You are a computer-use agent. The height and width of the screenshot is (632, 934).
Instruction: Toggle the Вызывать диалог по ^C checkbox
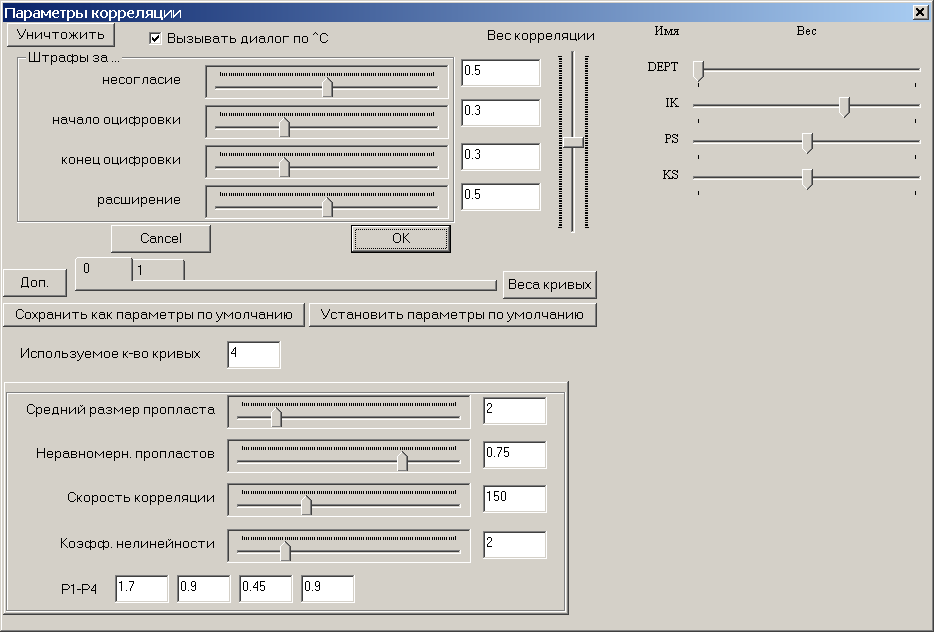(x=155, y=38)
